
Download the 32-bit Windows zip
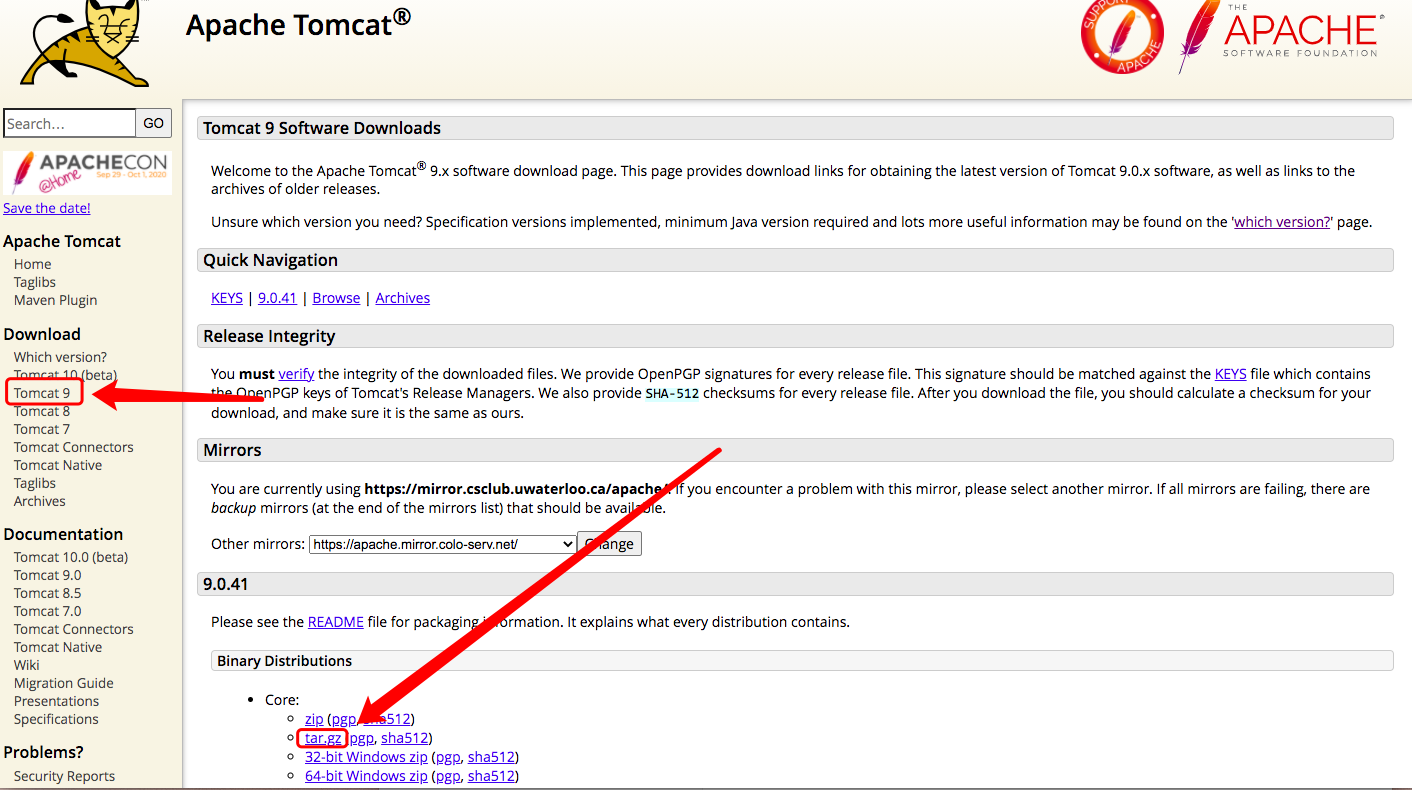point(366,757)
